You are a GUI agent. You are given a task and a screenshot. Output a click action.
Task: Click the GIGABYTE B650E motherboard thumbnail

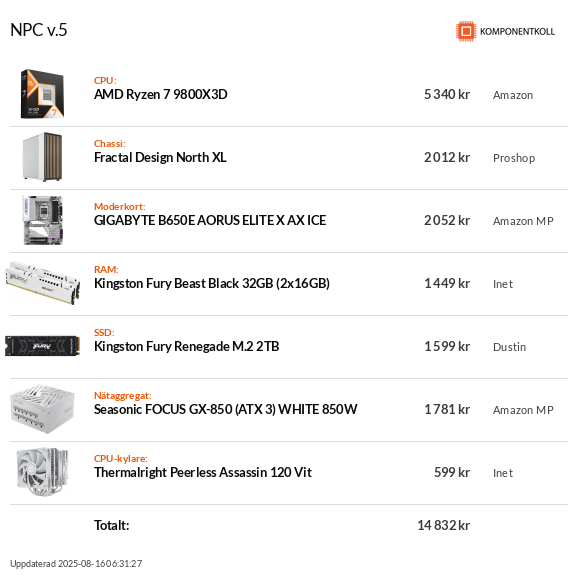click(42, 220)
